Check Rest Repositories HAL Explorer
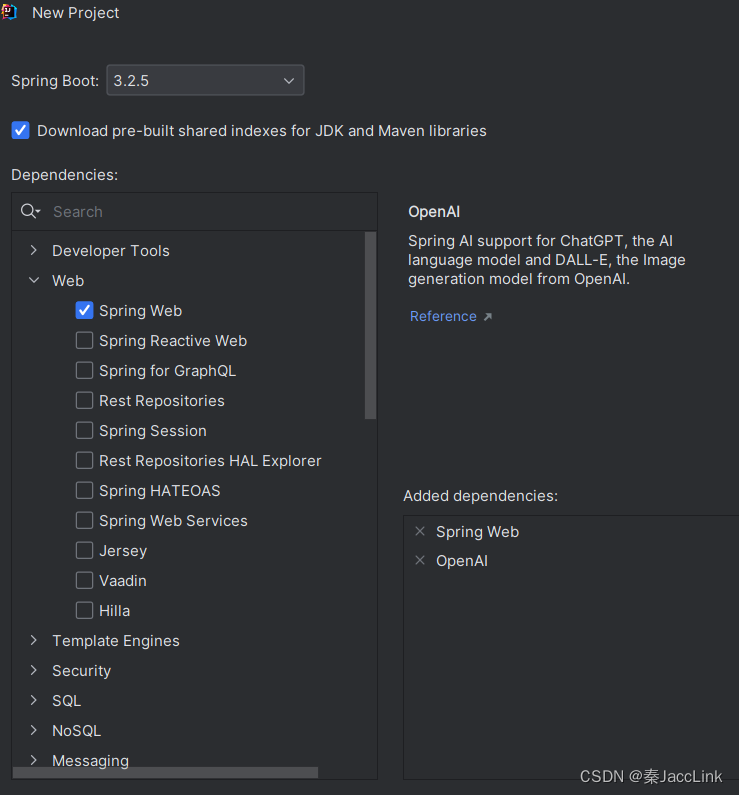739x795 pixels. click(x=84, y=460)
